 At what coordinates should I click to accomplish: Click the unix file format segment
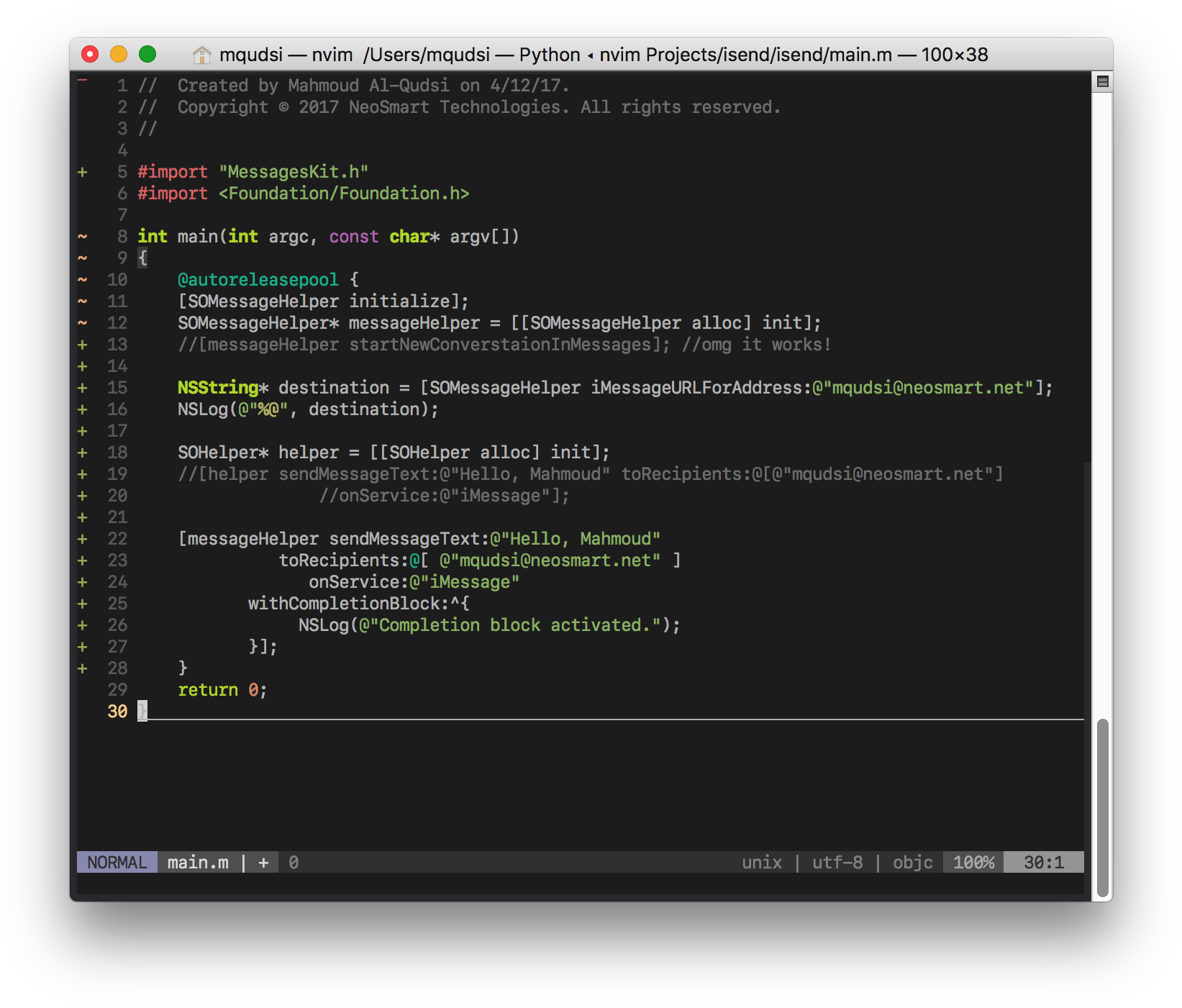click(761, 862)
